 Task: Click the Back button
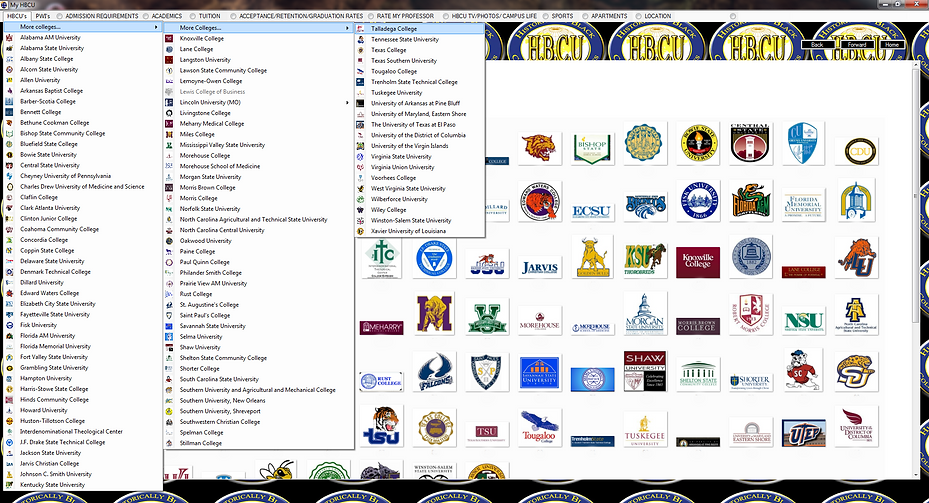coord(818,44)
